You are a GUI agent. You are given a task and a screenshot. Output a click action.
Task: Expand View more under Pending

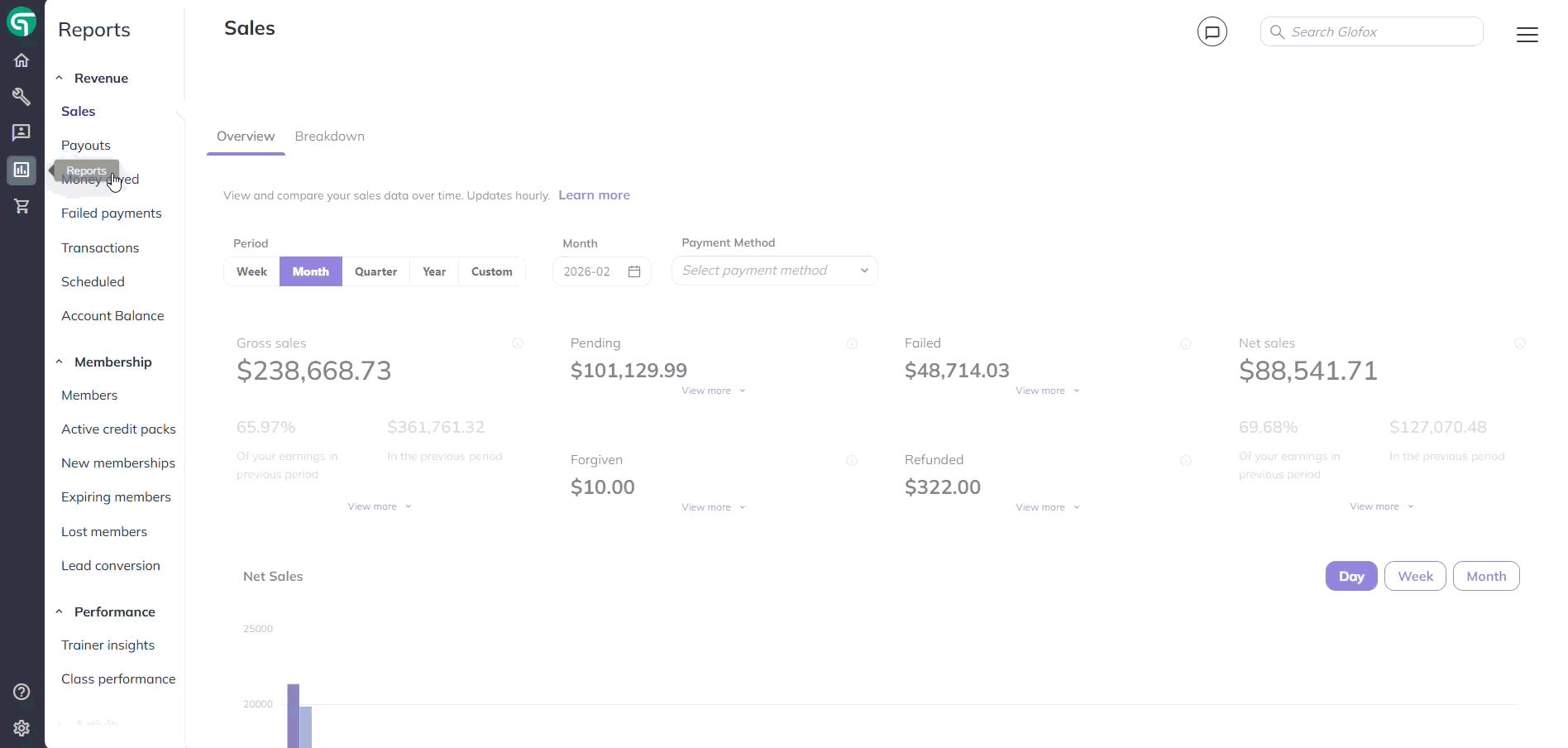(714, 391)
